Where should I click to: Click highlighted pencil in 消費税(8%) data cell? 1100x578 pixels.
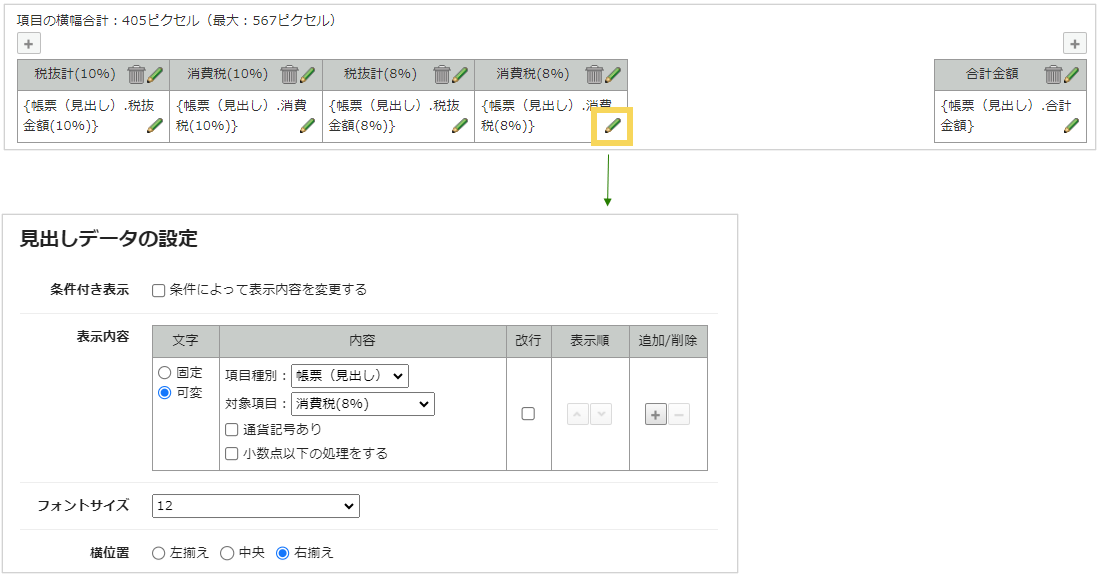click(x=612, y=126)
